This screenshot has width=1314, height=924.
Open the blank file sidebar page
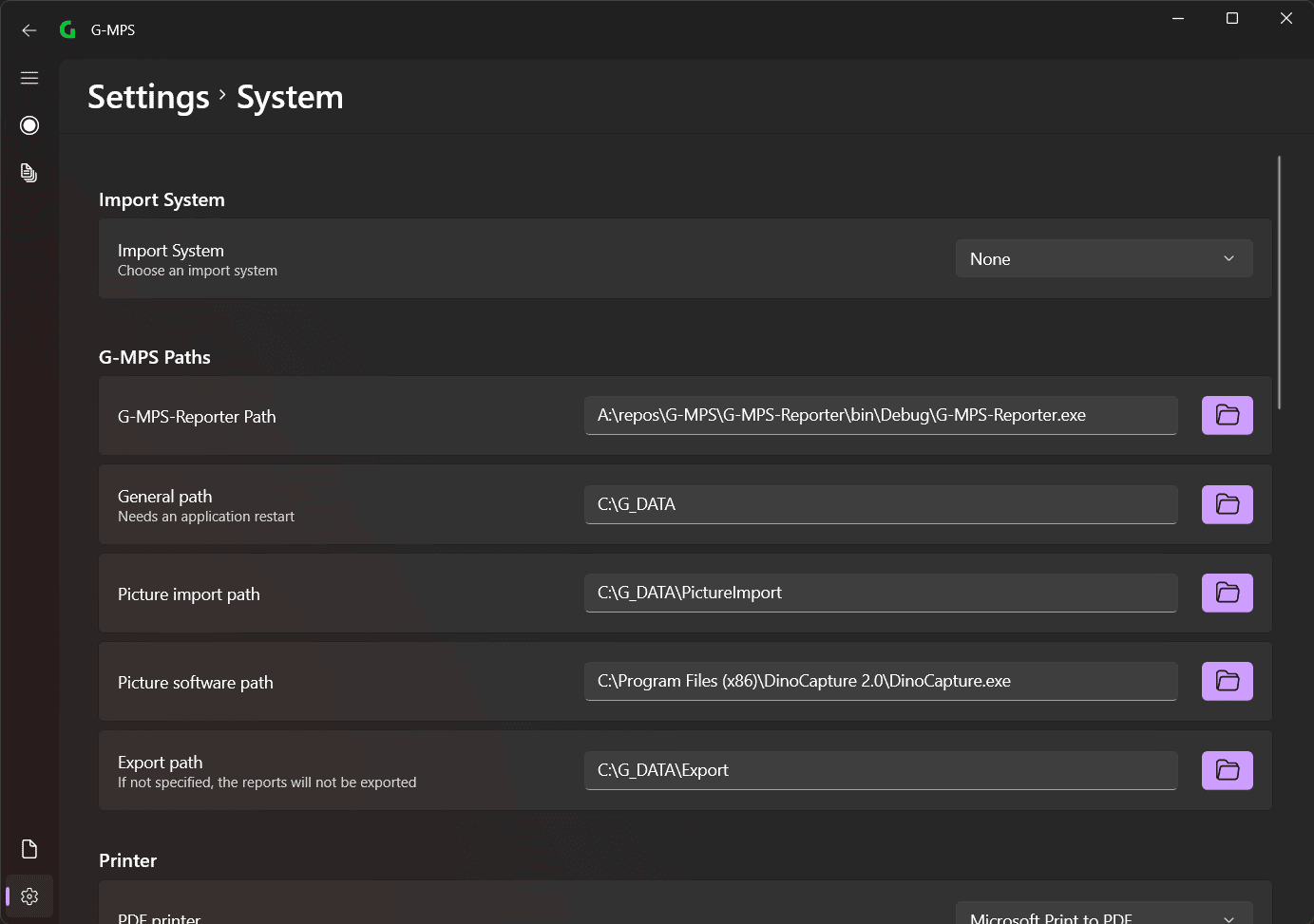29,849
